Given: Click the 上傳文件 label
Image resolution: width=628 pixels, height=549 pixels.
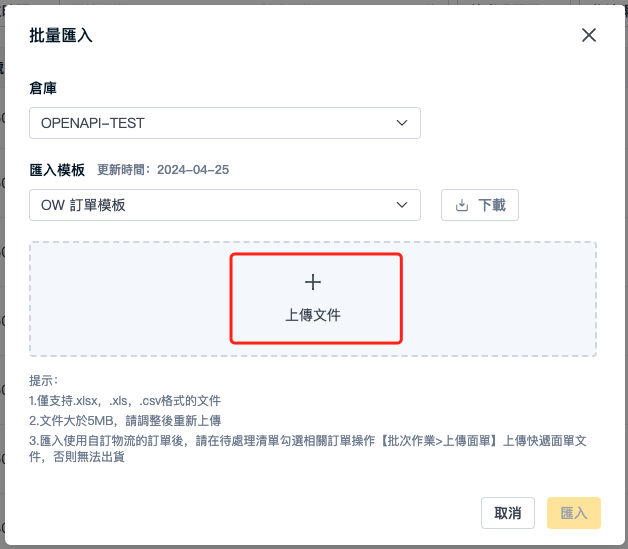Looking at the screenshot, I should tap(313, 315).
